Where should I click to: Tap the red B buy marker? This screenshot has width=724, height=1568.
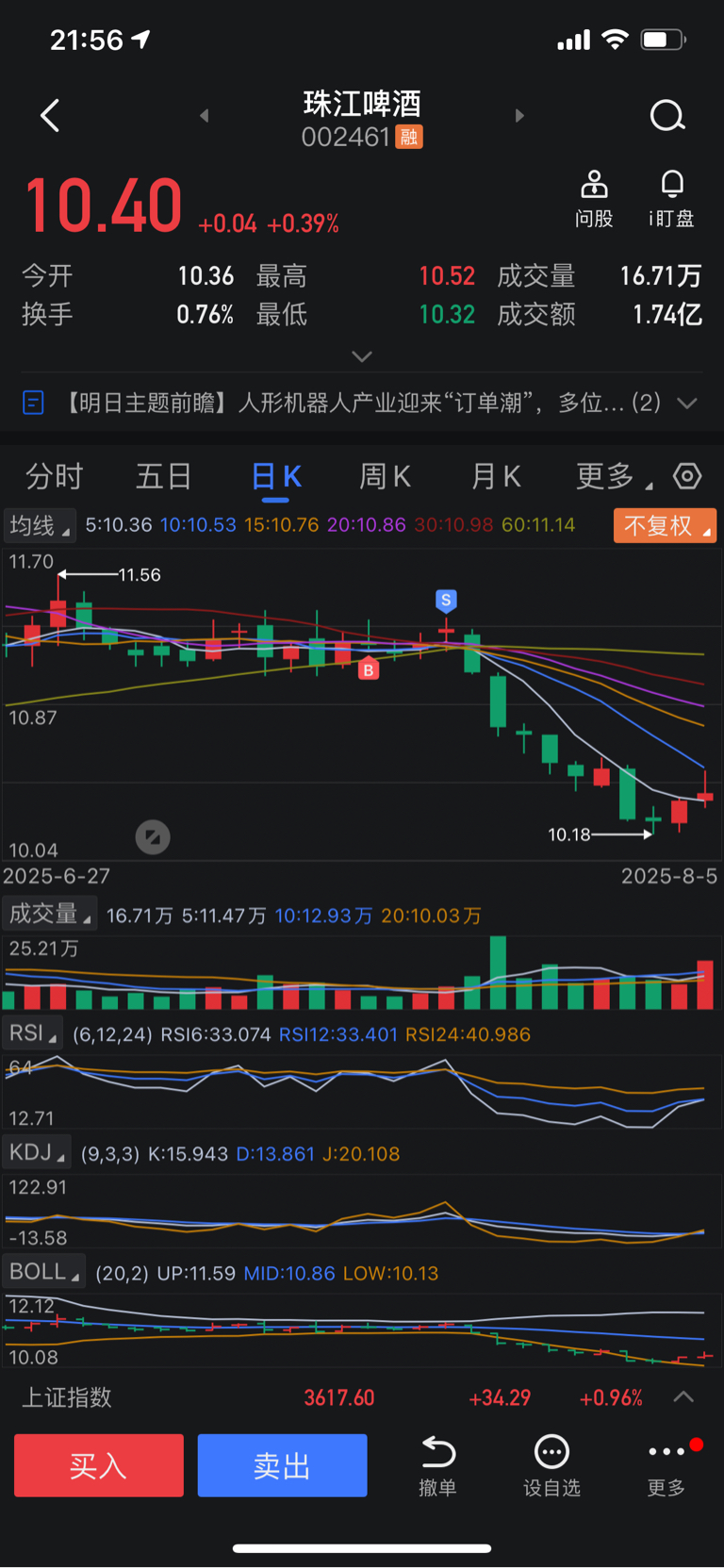click(x=369, y=670)
